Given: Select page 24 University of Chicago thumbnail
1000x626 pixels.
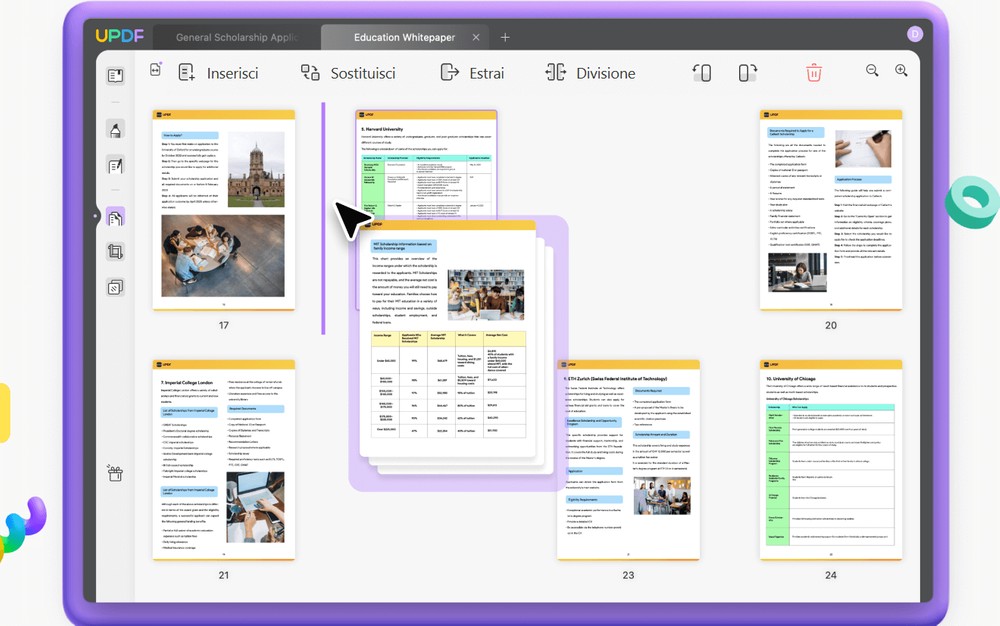Looking at the screenshot, I should coord(830,459).
